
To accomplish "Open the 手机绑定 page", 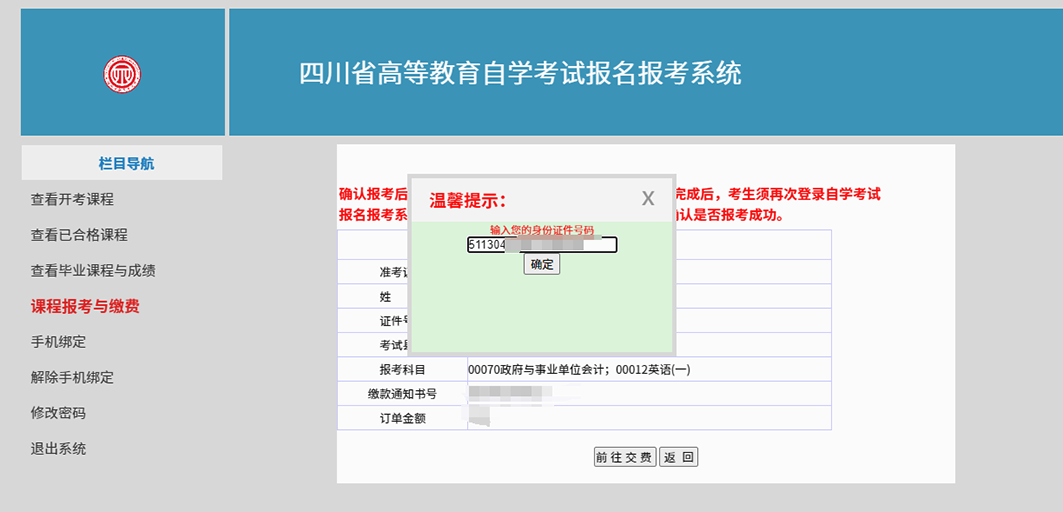I will 58,342.
